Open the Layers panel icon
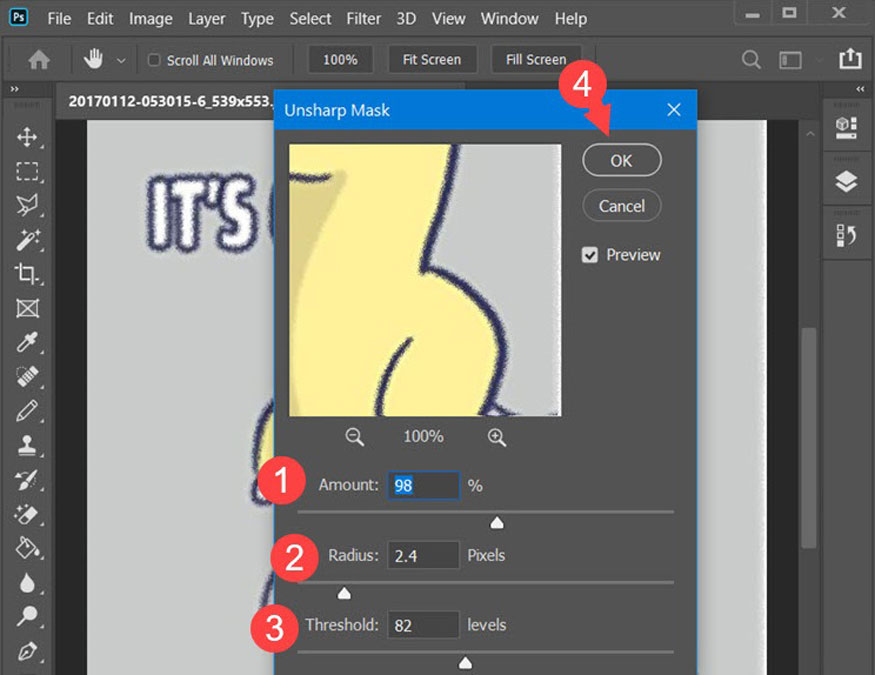 point(846,182)
